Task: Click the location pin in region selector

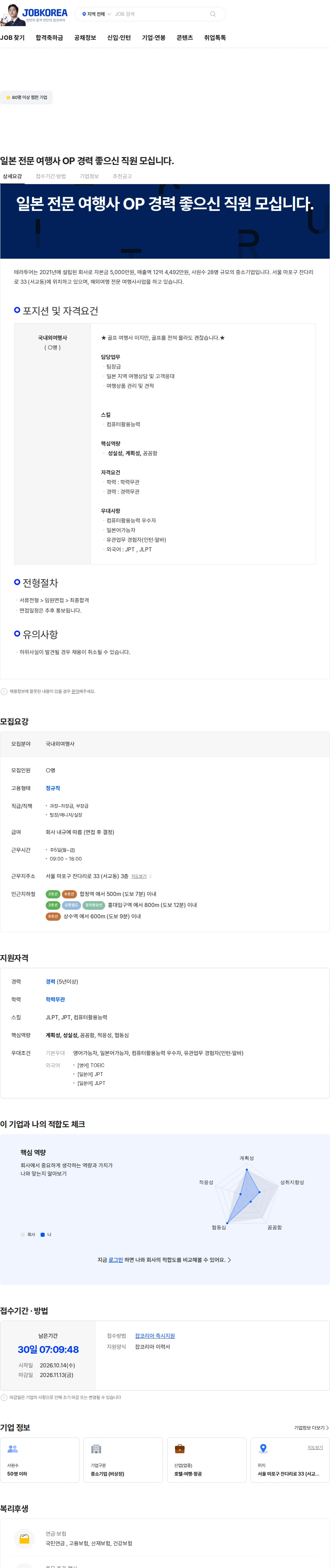Action: tap(84, 14)
